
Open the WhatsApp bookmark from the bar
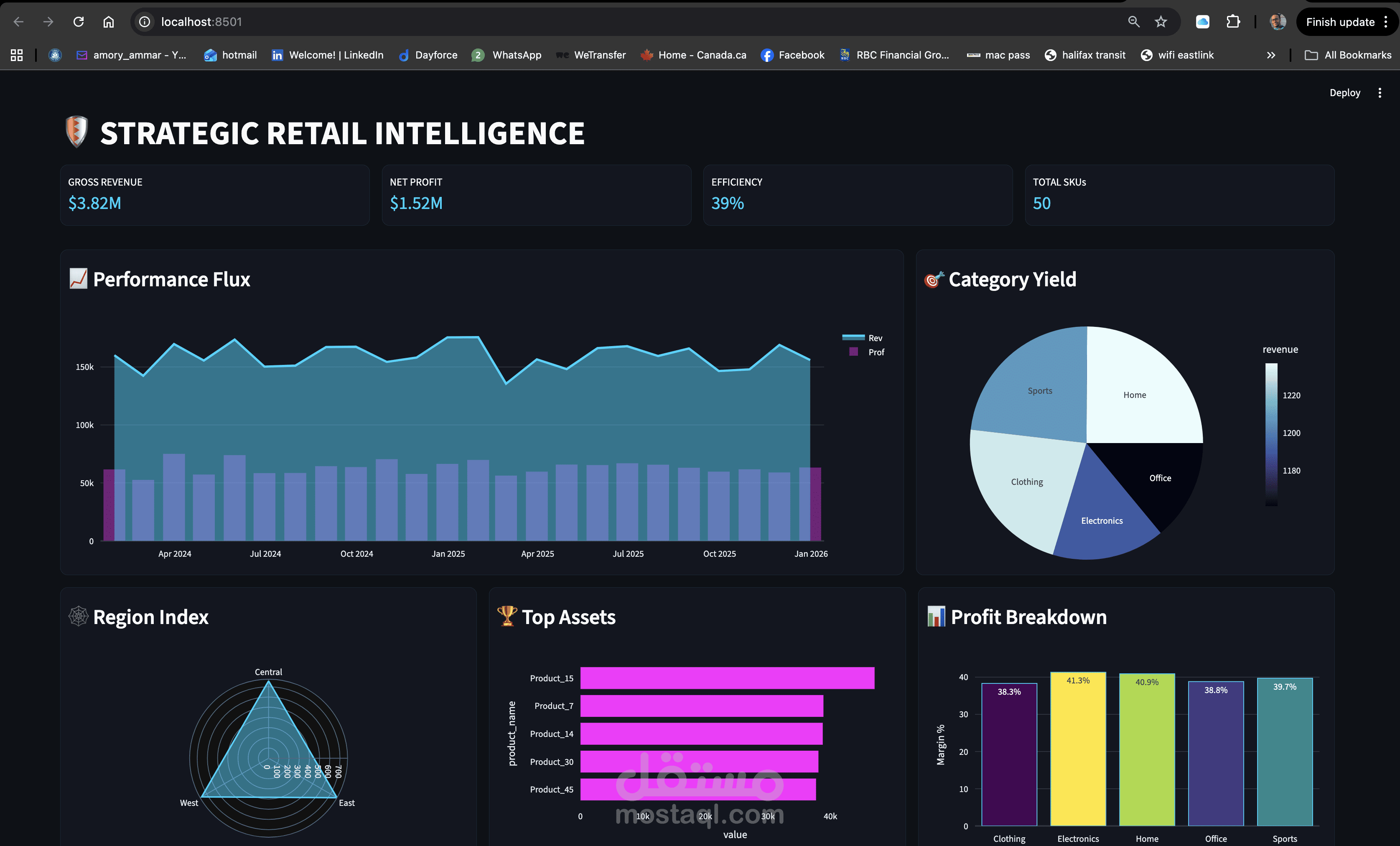click(x=506, y=54)
